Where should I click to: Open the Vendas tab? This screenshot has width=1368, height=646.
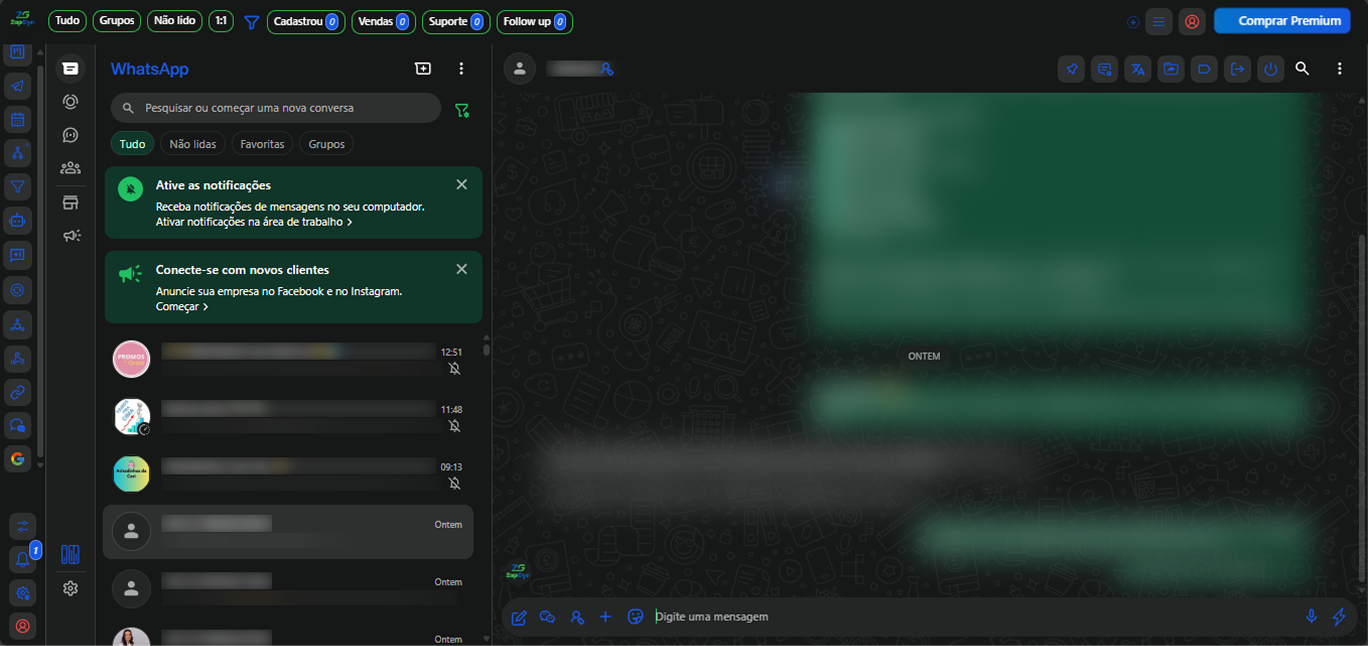(x=384, y=21)
